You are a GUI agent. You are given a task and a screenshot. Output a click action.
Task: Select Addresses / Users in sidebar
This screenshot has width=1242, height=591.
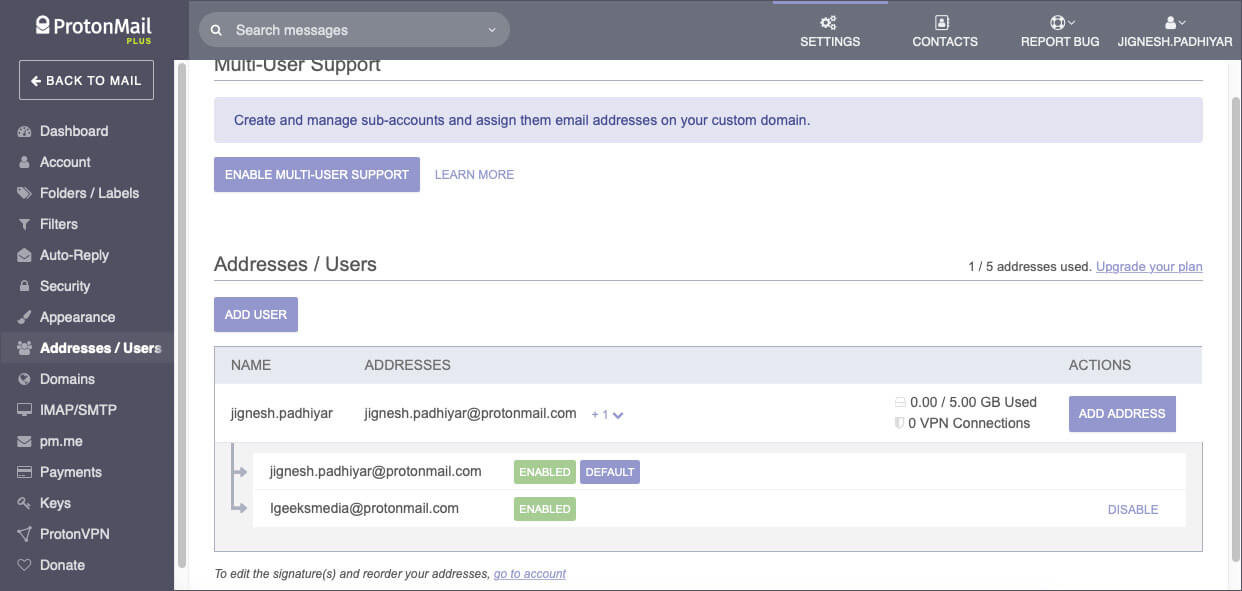[100, 348]
